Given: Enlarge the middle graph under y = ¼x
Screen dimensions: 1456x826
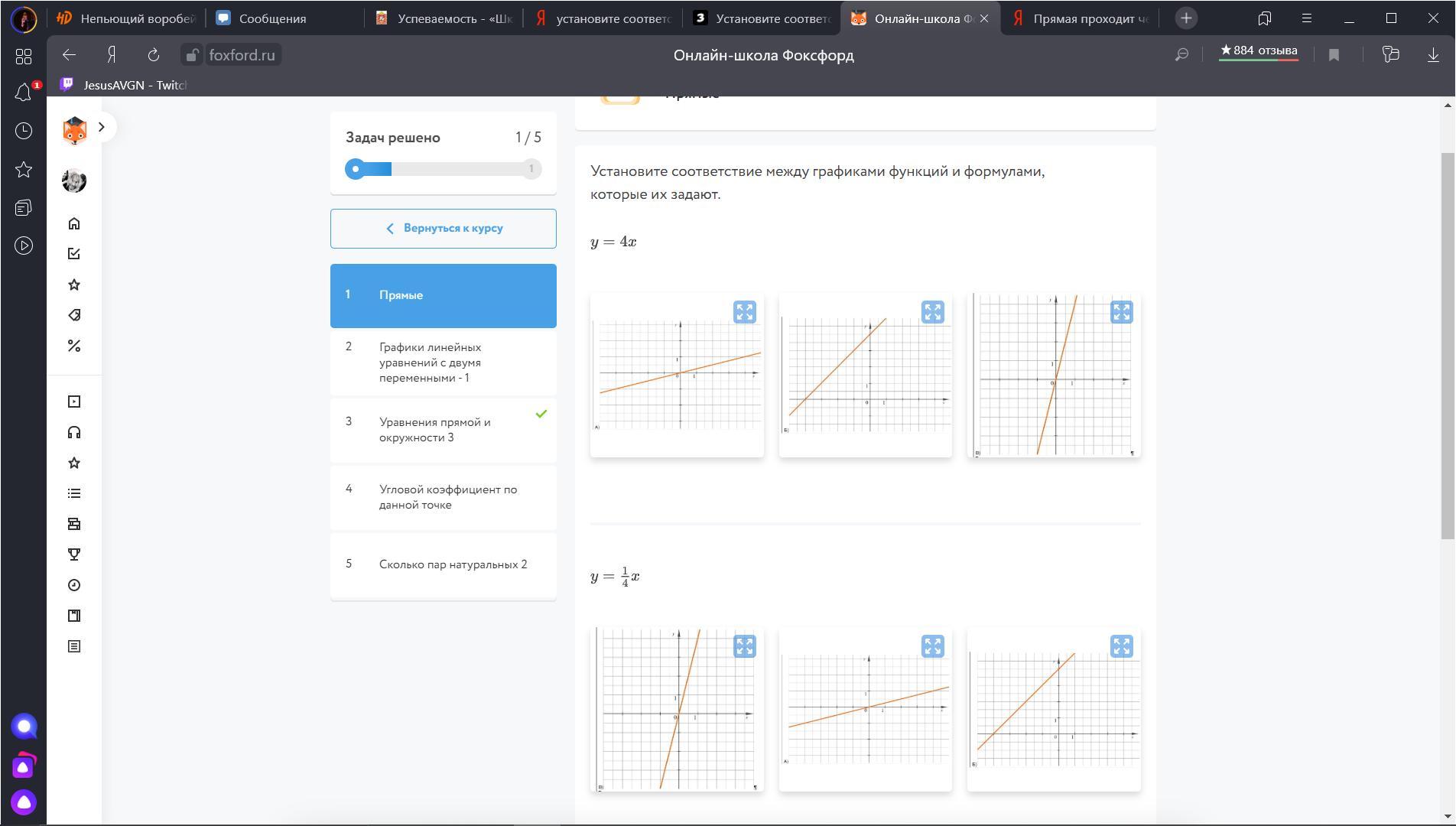Looking at the screenshot, I should [932, 646].
